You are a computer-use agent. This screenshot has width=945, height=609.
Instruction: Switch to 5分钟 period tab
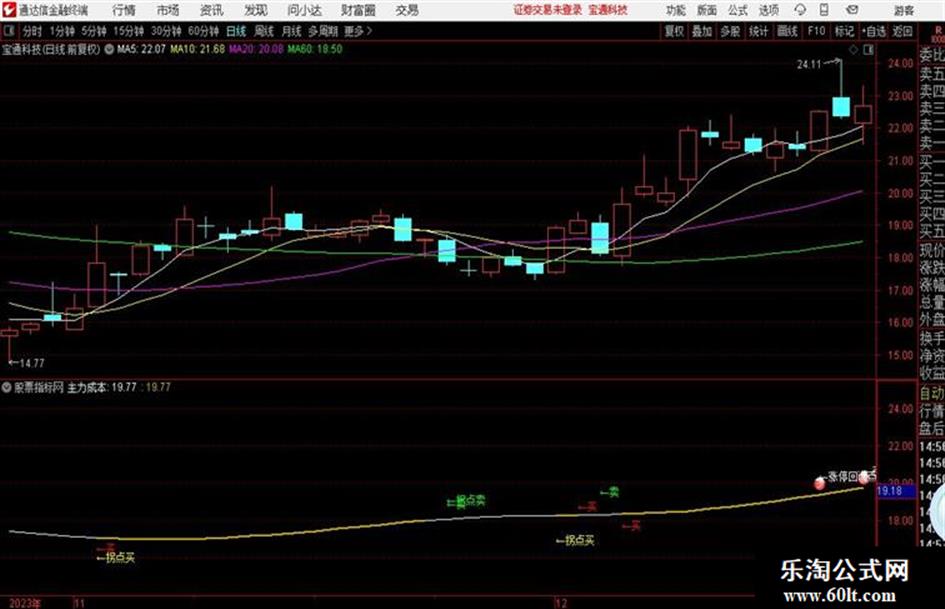[x=93, y=31]
